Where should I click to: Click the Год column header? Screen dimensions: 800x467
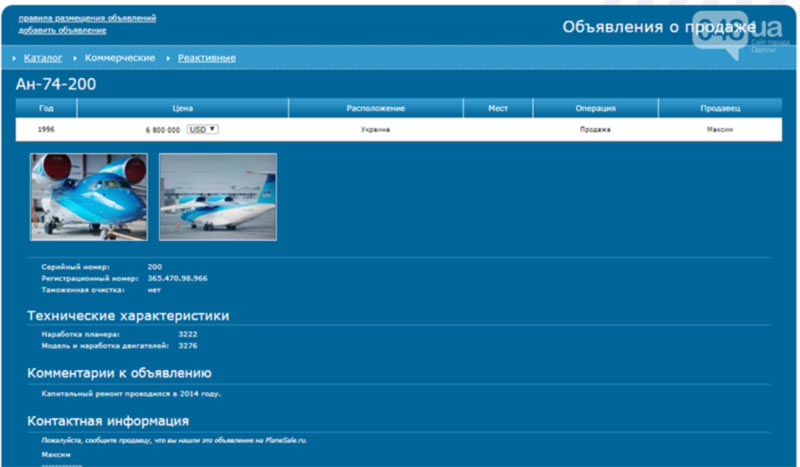pos(46,108)
